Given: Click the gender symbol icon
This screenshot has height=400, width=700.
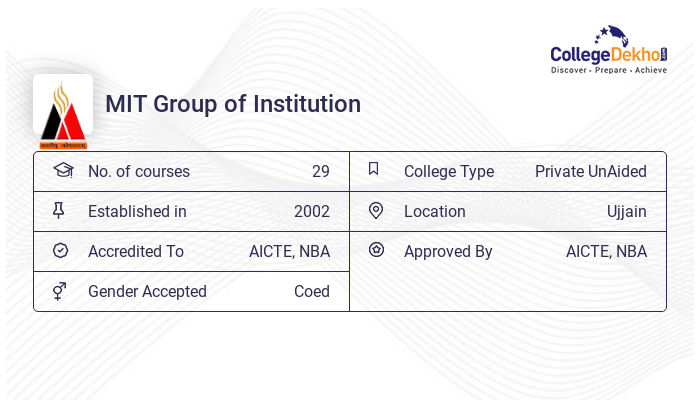Looking at the screenshot, I should pos(60,291).
